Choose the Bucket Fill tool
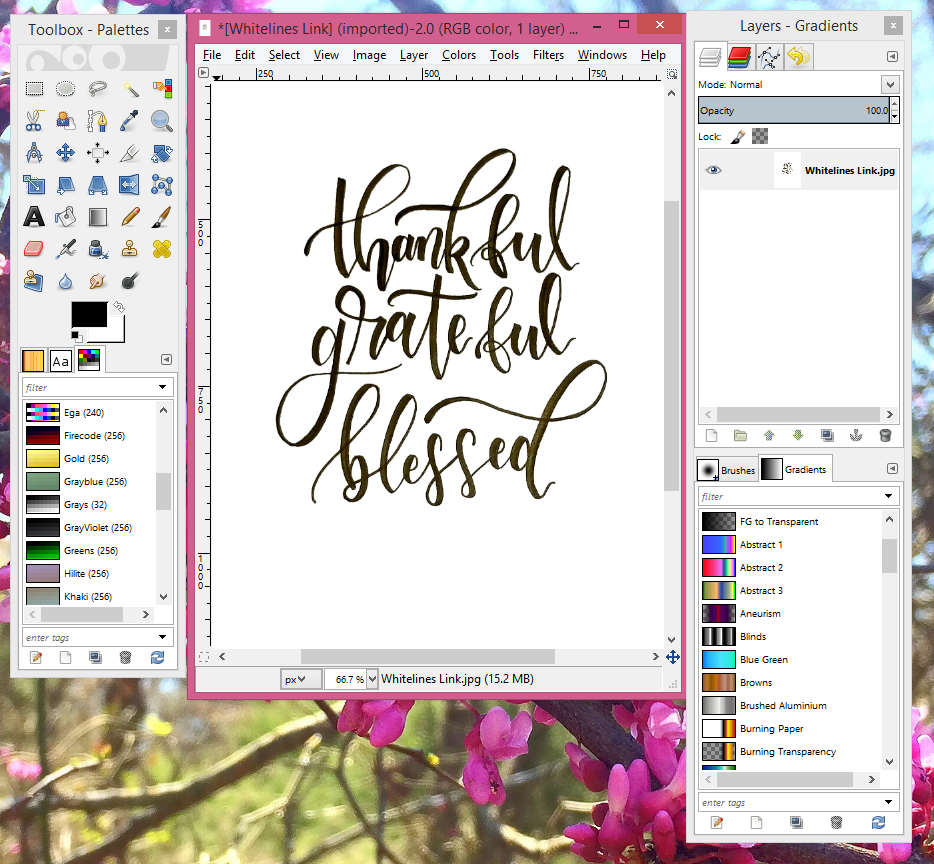The image size is (934, 864). pyautogui.click(x=66, y=216)
